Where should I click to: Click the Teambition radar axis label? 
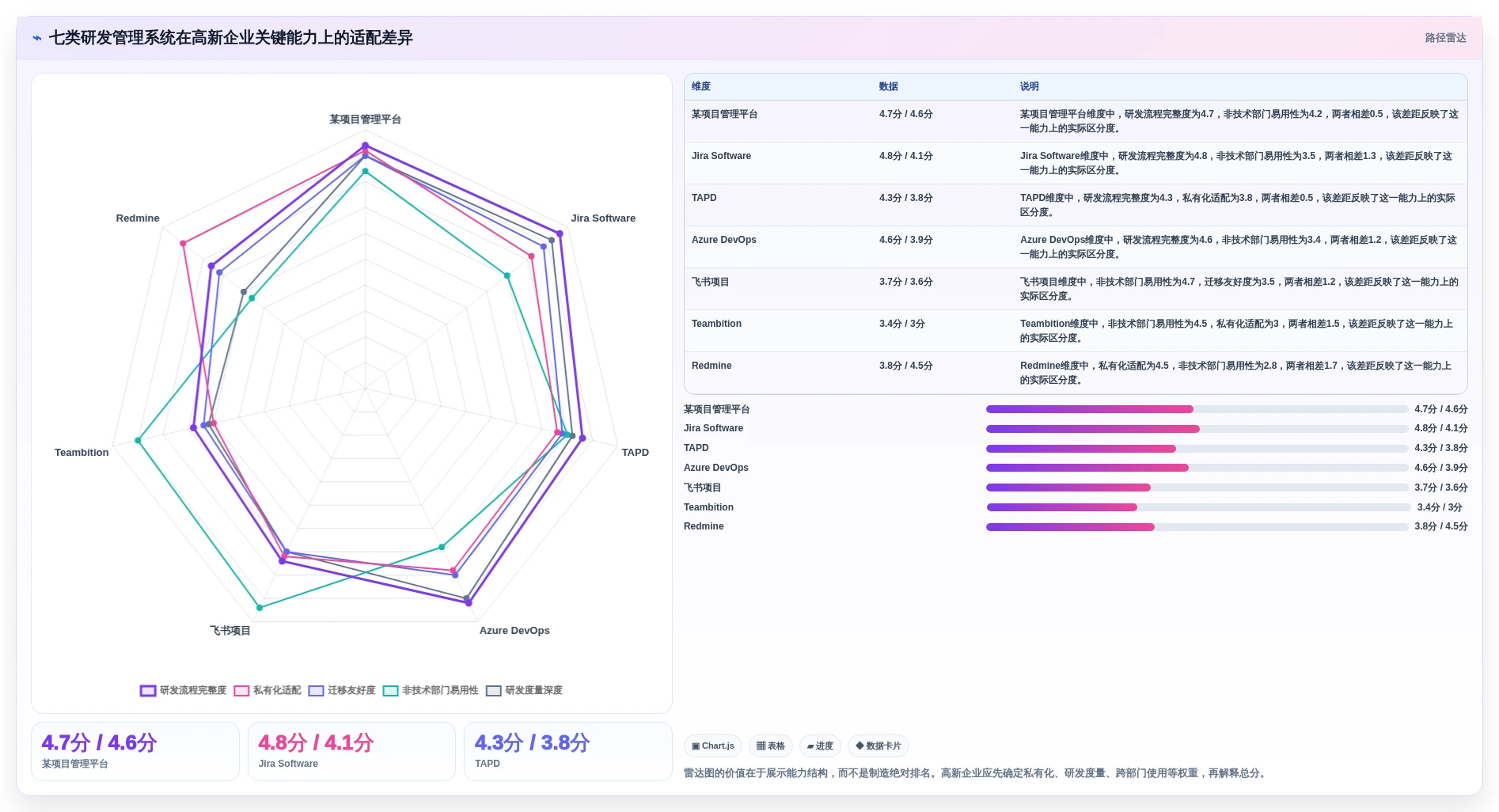pos(82,453)
